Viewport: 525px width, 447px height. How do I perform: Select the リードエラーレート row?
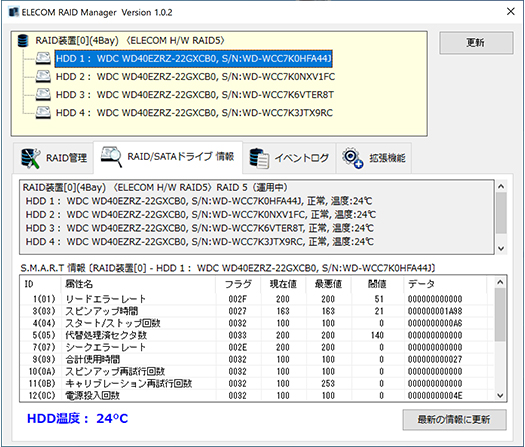point(256,299)
